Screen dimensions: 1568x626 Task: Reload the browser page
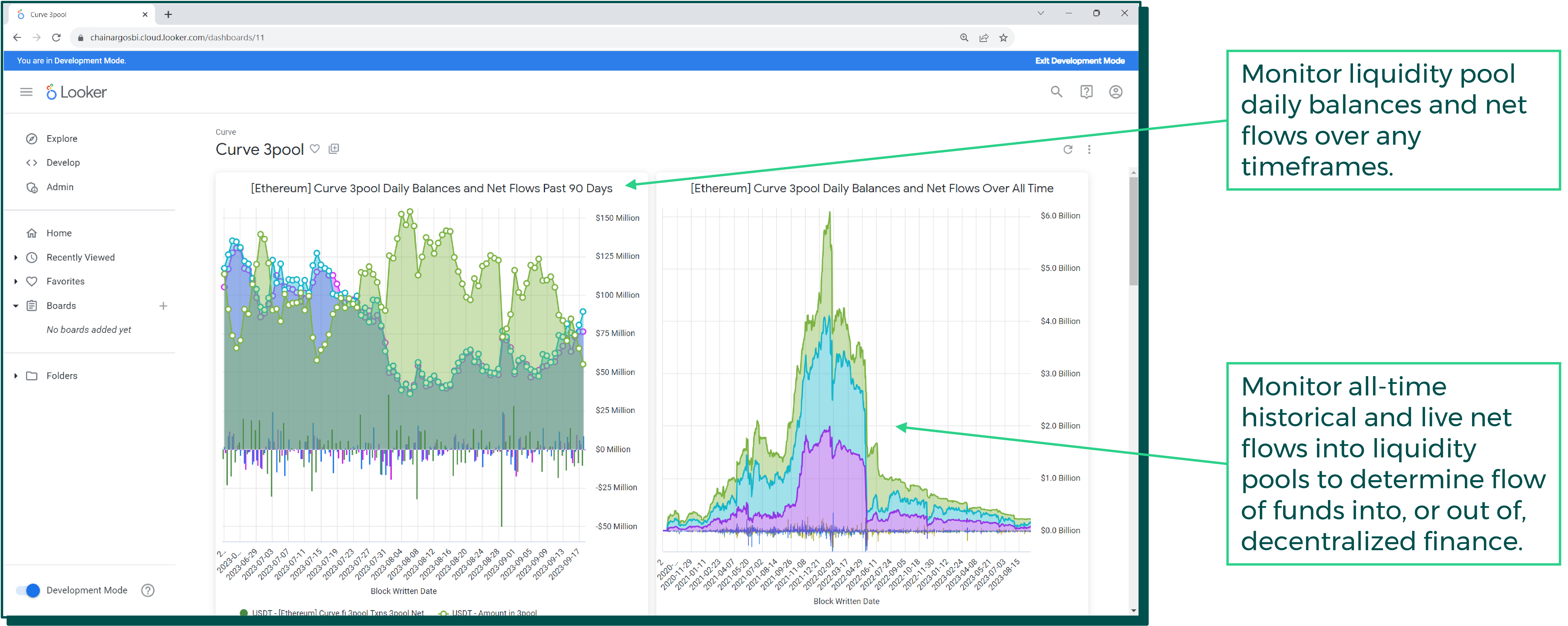(56, 38)
